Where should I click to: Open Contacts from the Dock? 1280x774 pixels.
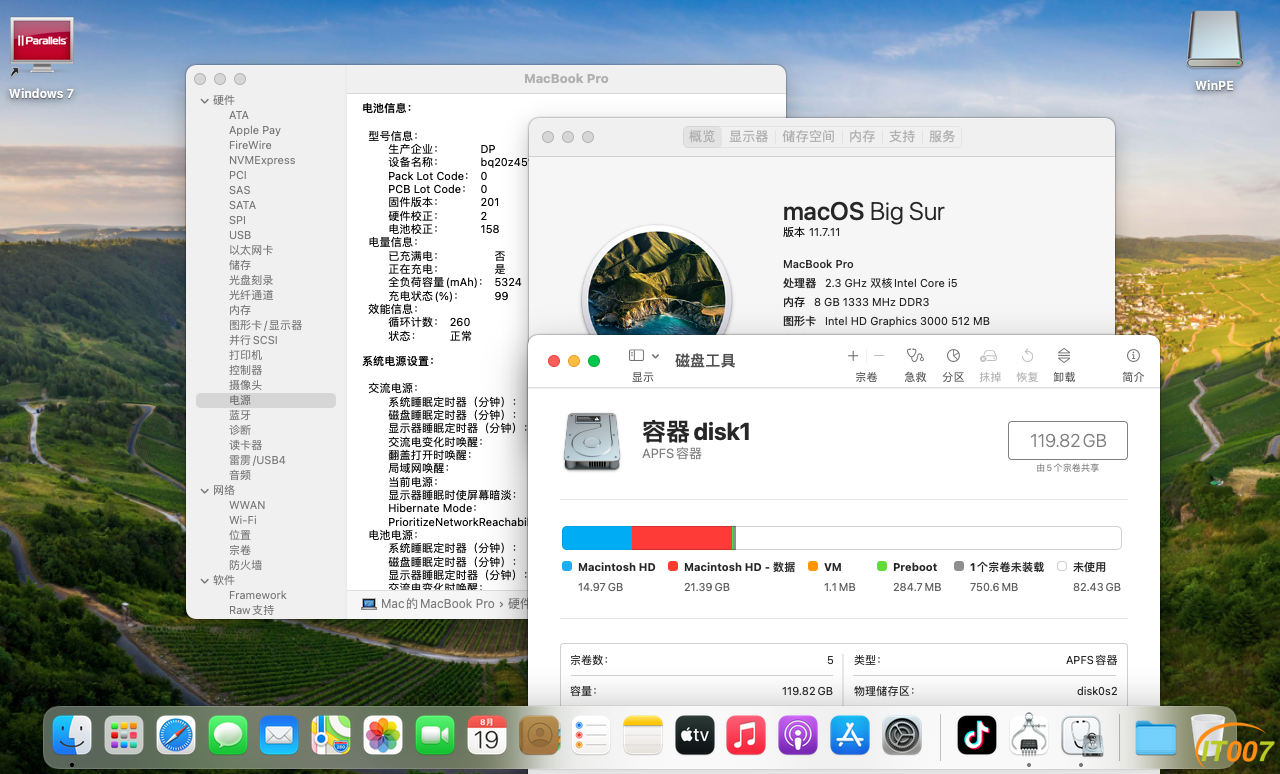[x=539, y=736]
